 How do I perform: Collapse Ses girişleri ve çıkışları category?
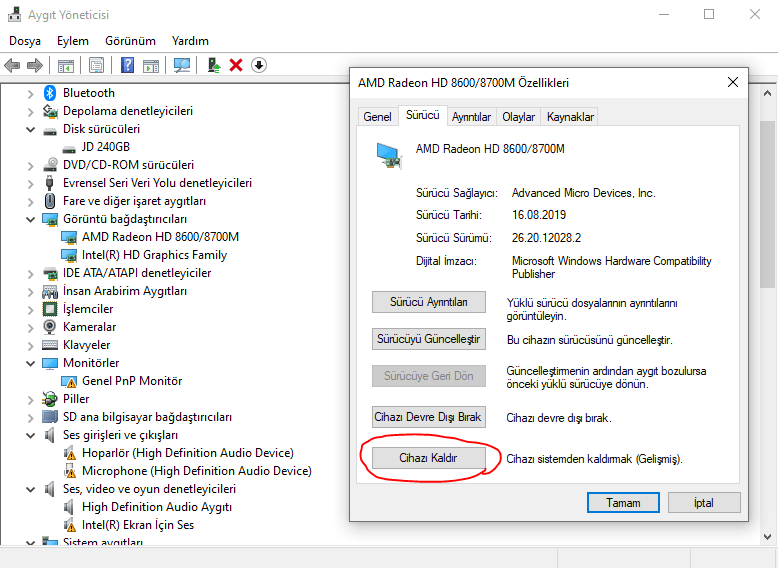tap(30, 435)
